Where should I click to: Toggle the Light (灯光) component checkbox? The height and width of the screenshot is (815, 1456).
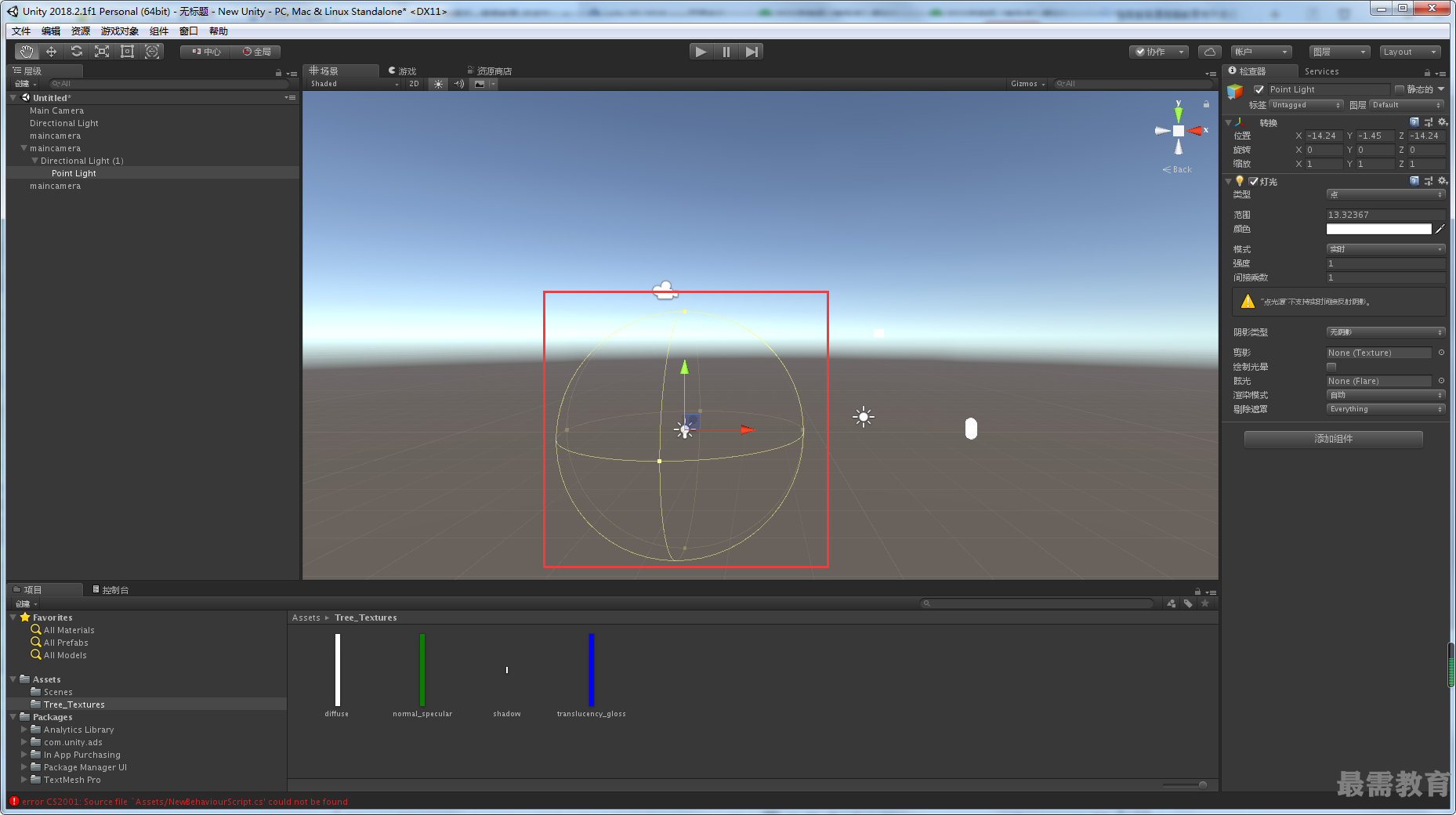[1253, 181]
